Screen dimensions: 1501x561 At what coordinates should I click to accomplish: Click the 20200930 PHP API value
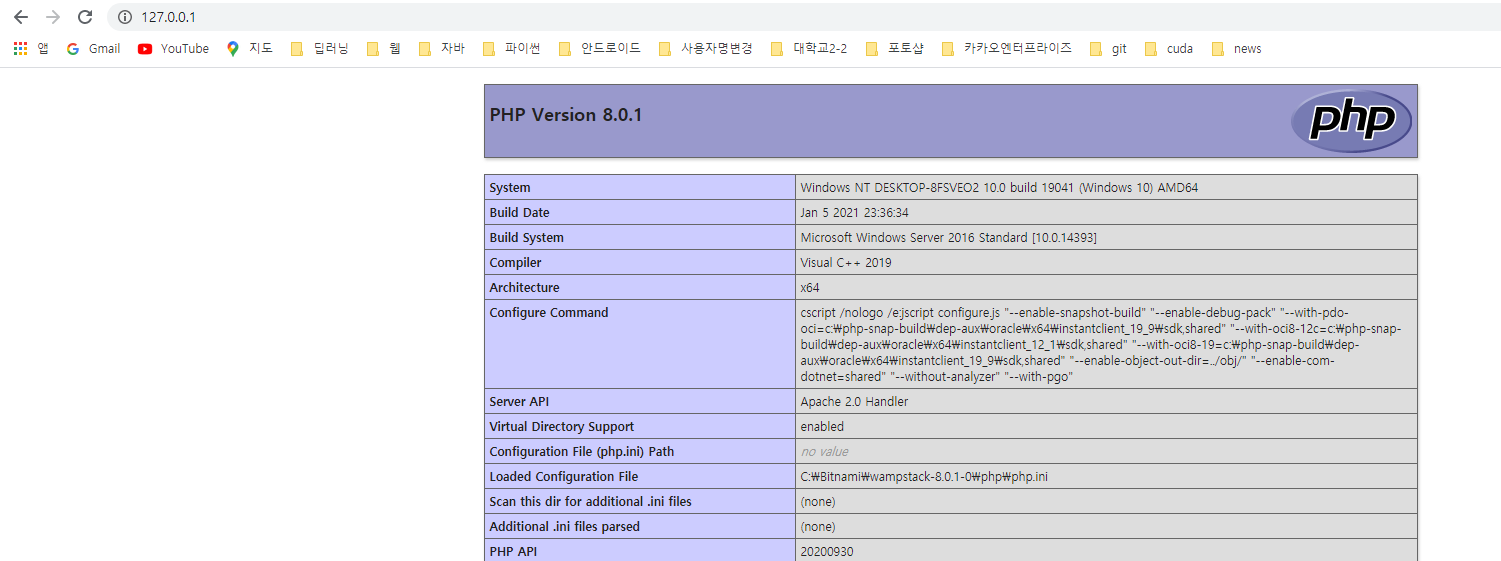tap(827, 552)
